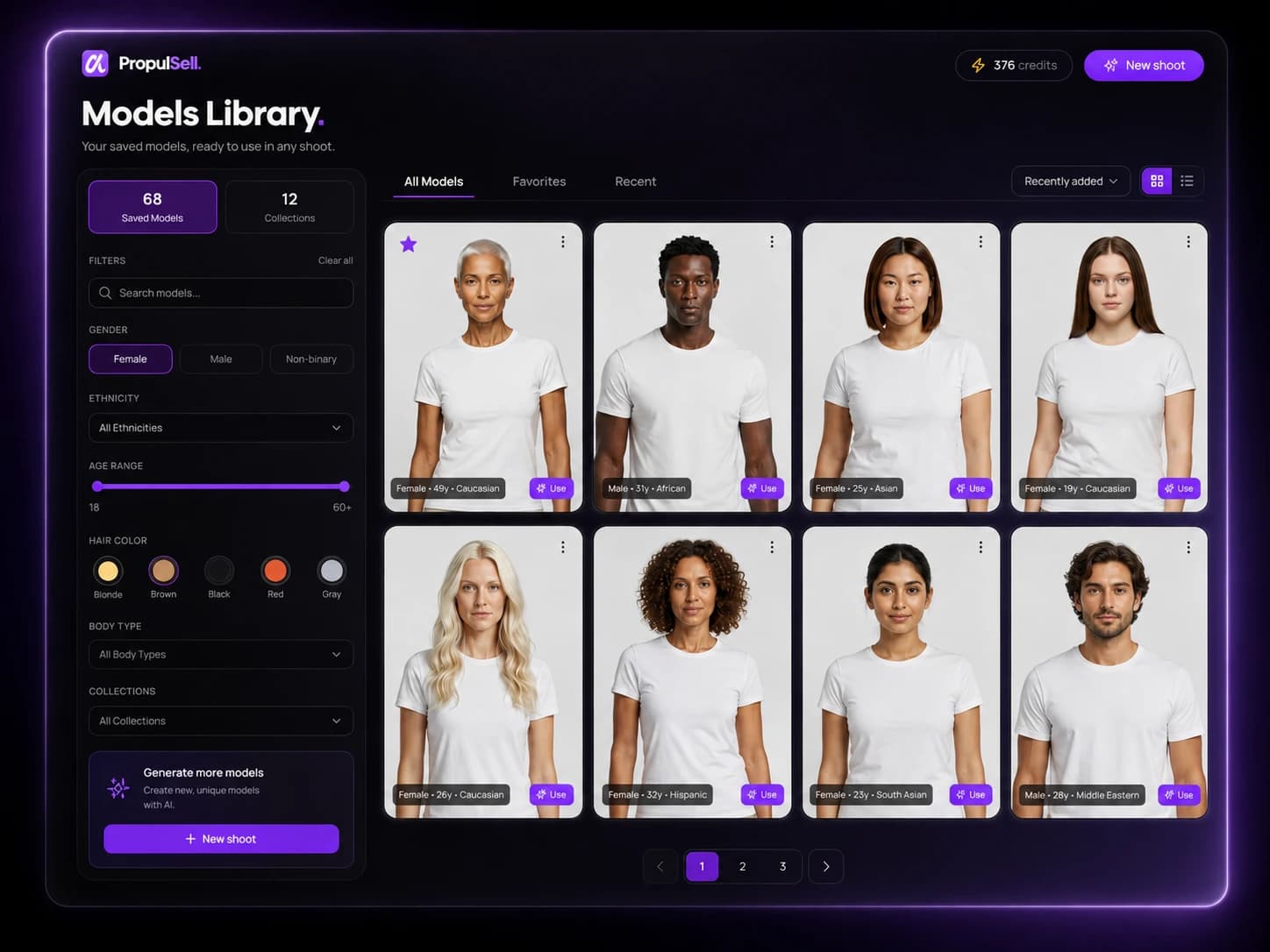Image resolution: width=1270 pixels, height=952 pixels.
Task: Toggle the Female gender filter
Action: pyautogui.click(x=130, y=359)
